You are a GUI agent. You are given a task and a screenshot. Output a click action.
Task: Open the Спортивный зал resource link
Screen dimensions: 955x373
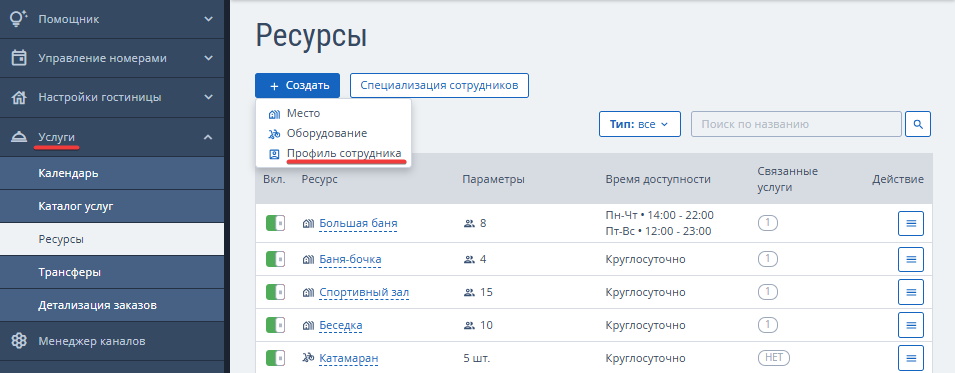(x=364, y=293)
